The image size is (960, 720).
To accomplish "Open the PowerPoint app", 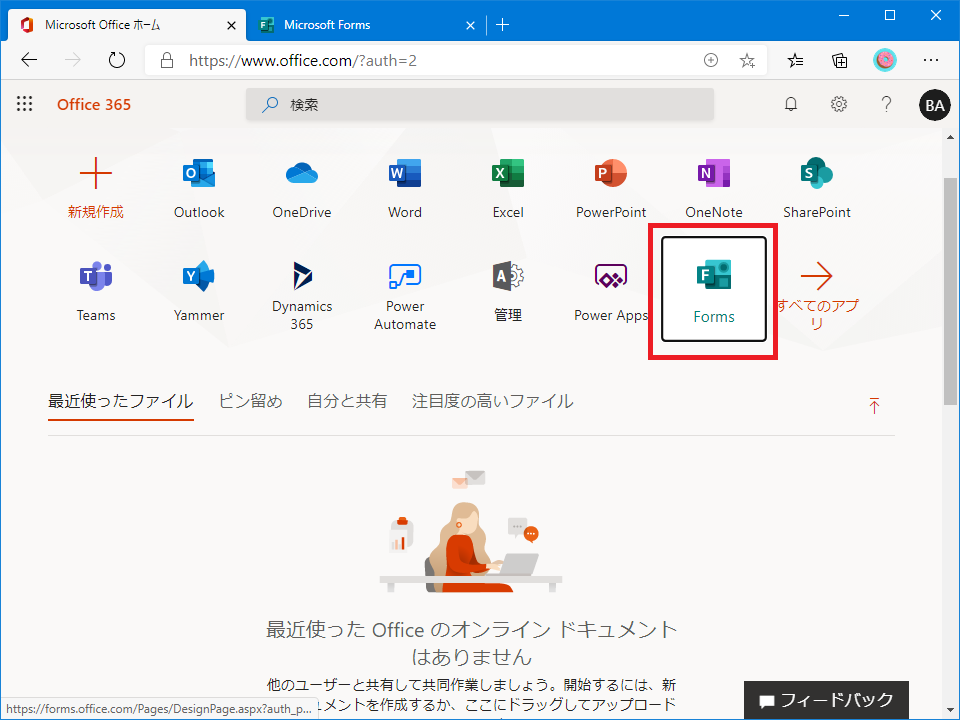I will click(x=610, y=189).
